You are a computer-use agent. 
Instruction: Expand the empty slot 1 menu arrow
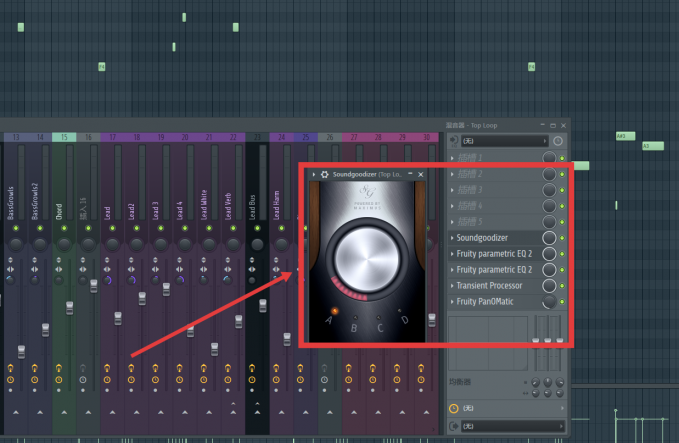tap(452, 158)
